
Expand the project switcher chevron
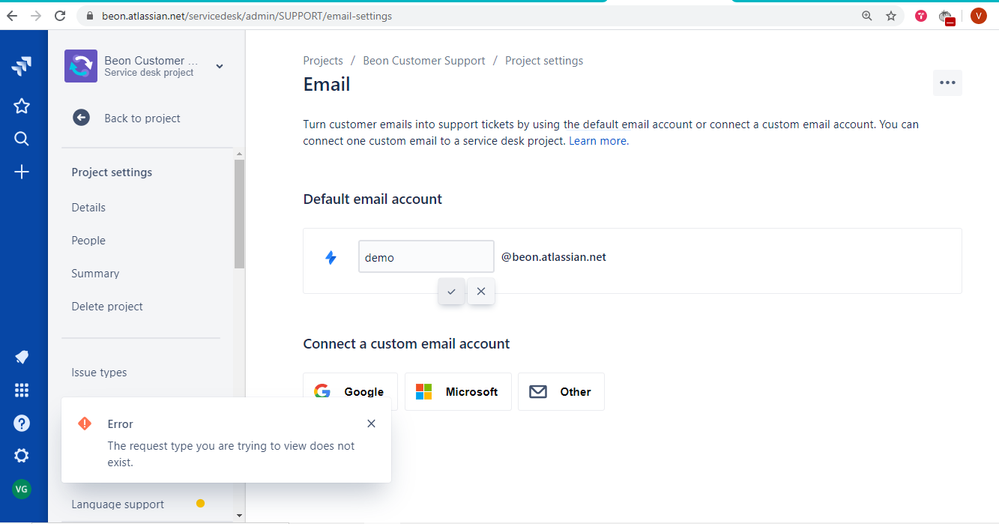click(x=219, y=66)
